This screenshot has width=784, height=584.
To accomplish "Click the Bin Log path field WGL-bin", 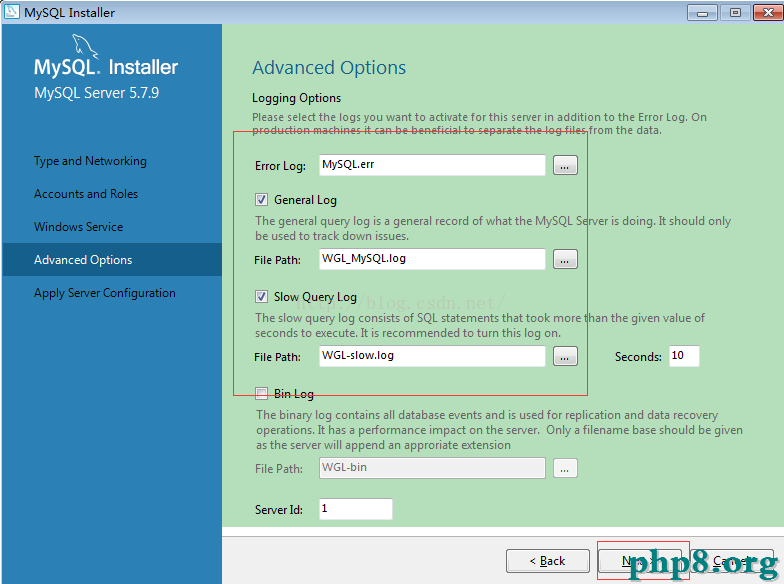I will tap(432, 468).
